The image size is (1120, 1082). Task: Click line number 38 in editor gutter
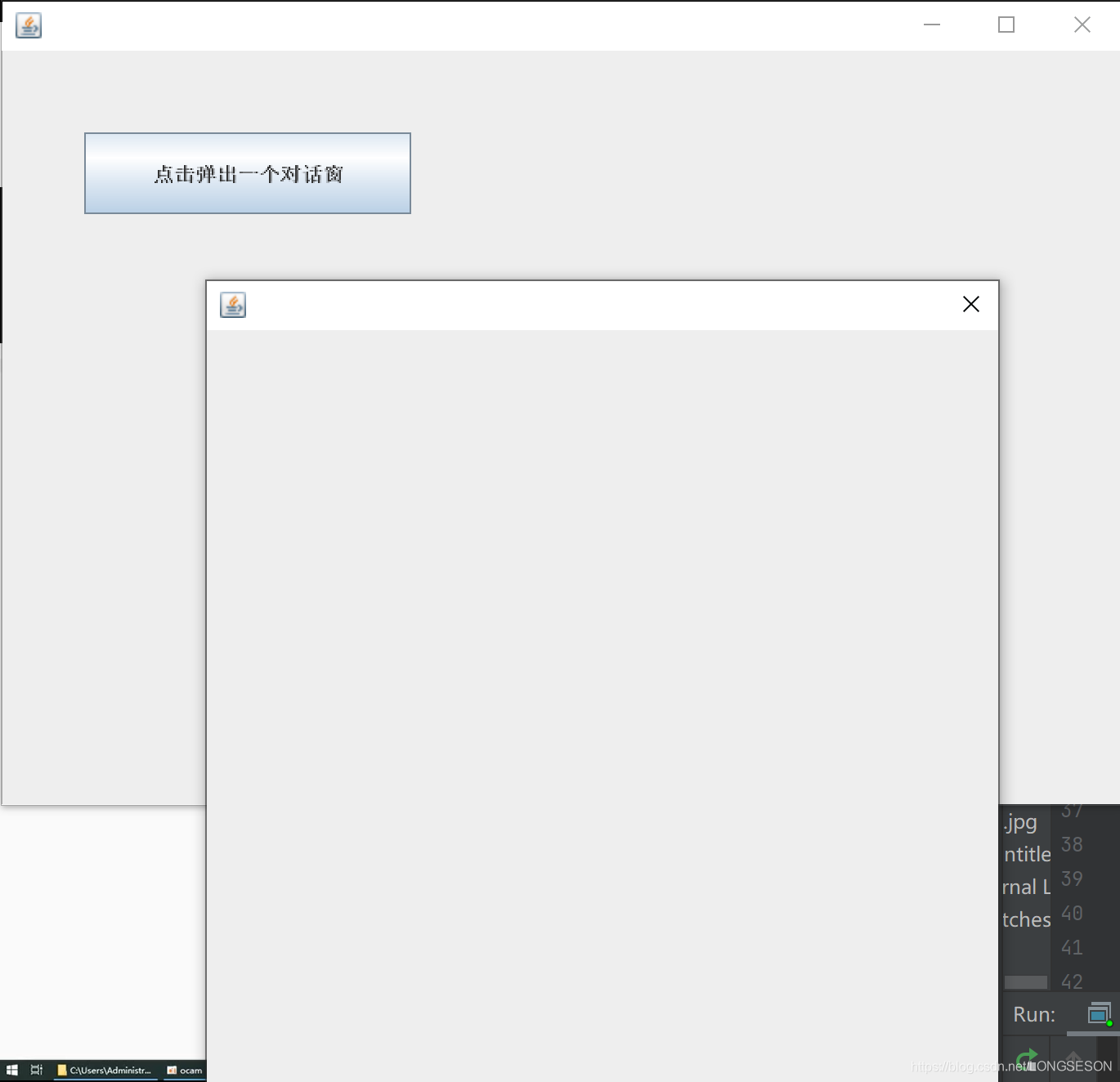(1072, 844)
